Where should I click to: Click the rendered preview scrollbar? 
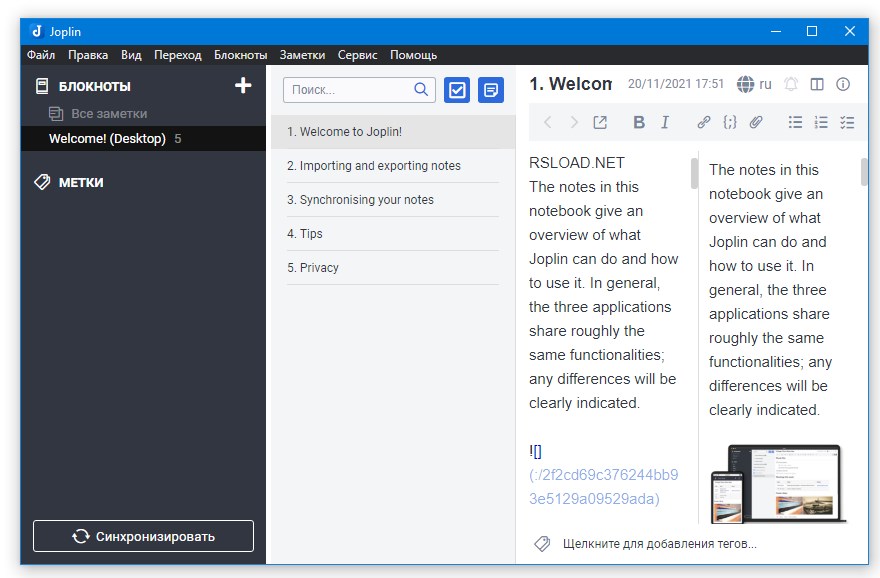(864, 172)
